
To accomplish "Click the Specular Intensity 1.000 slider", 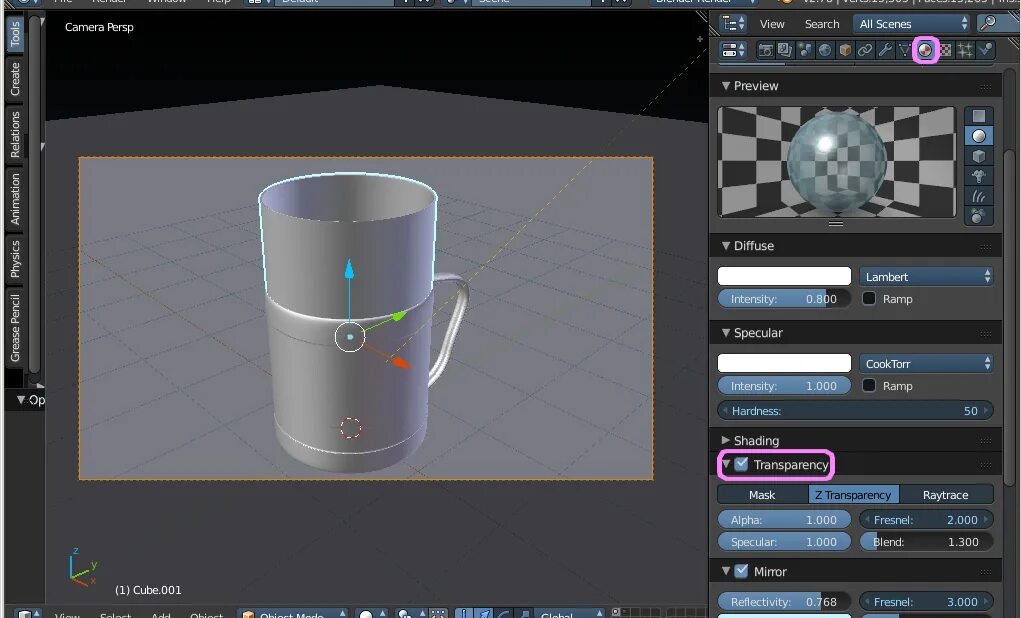I will pos(784,386).
